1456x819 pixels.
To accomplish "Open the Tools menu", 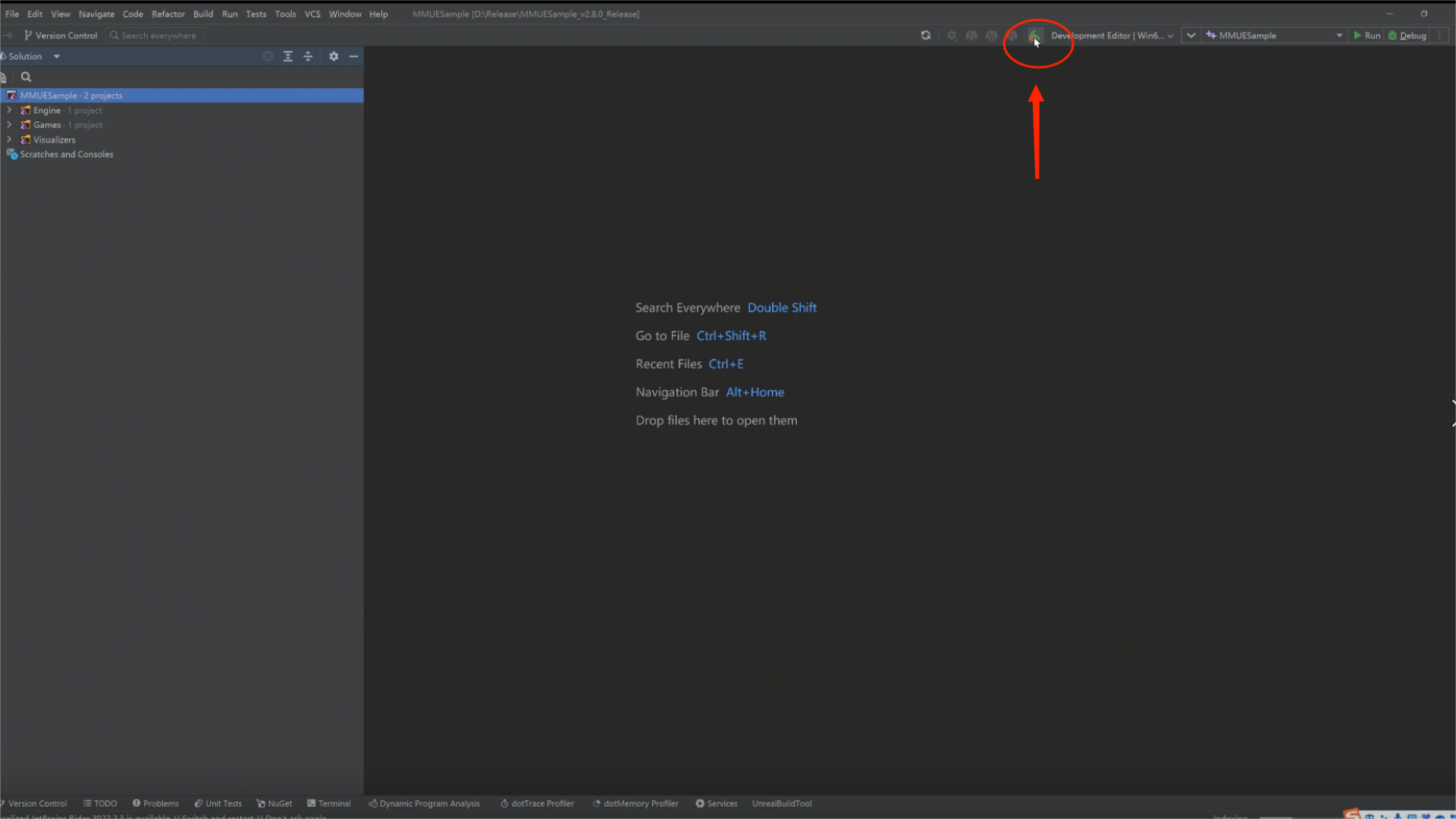I will coord(285,14).
